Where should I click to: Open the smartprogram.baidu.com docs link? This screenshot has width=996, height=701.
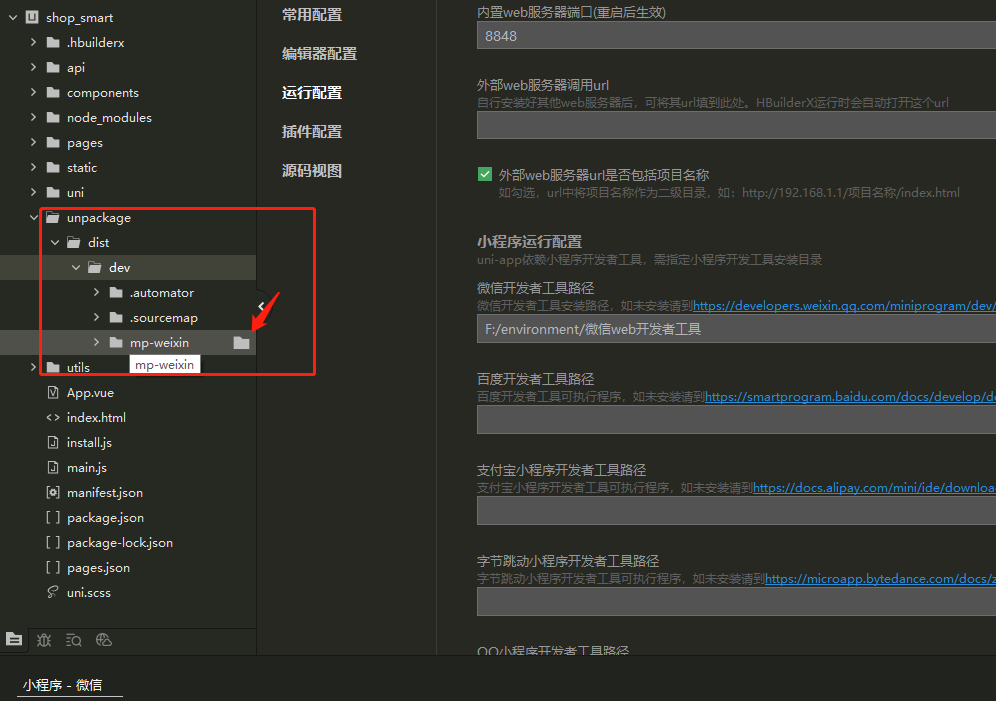tap(849, 397)
